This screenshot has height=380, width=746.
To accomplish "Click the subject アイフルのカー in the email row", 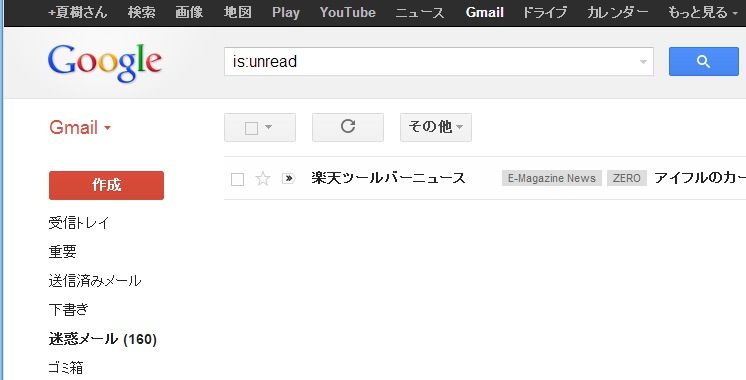I will pos(700,178).
